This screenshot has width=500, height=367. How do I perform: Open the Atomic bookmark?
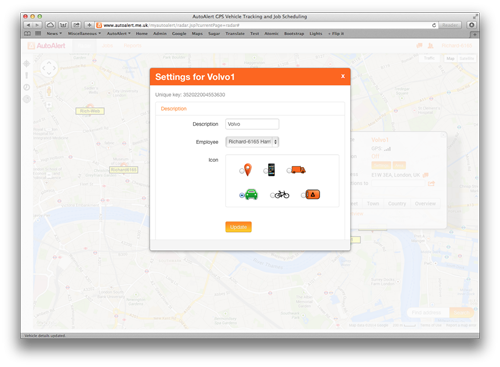tap(272, 34)
